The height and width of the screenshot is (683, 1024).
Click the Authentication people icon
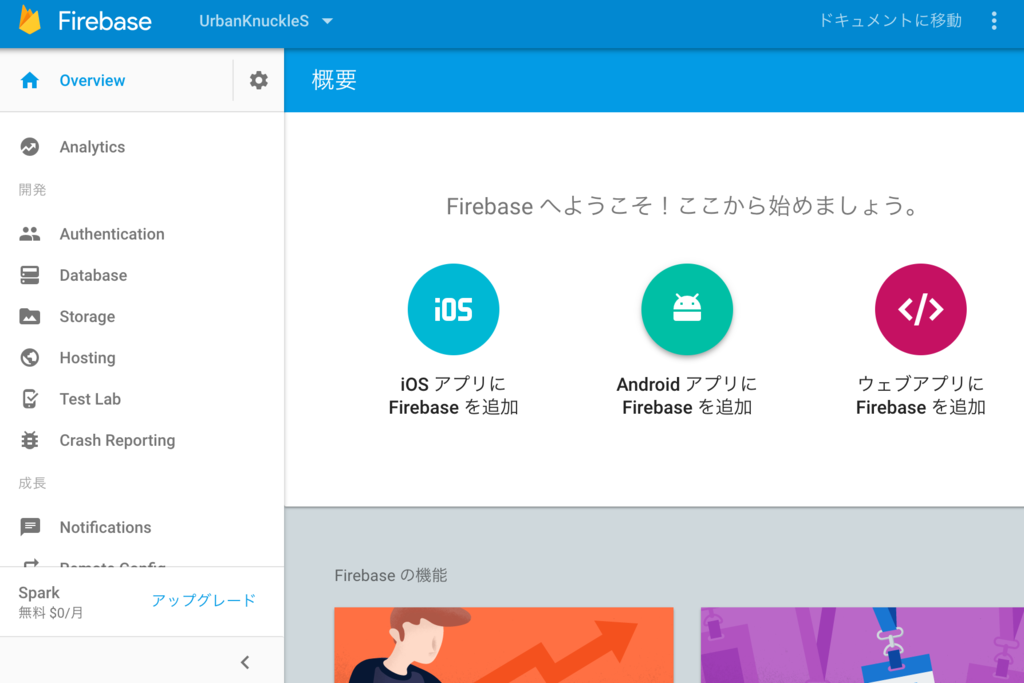click(29, 234)
